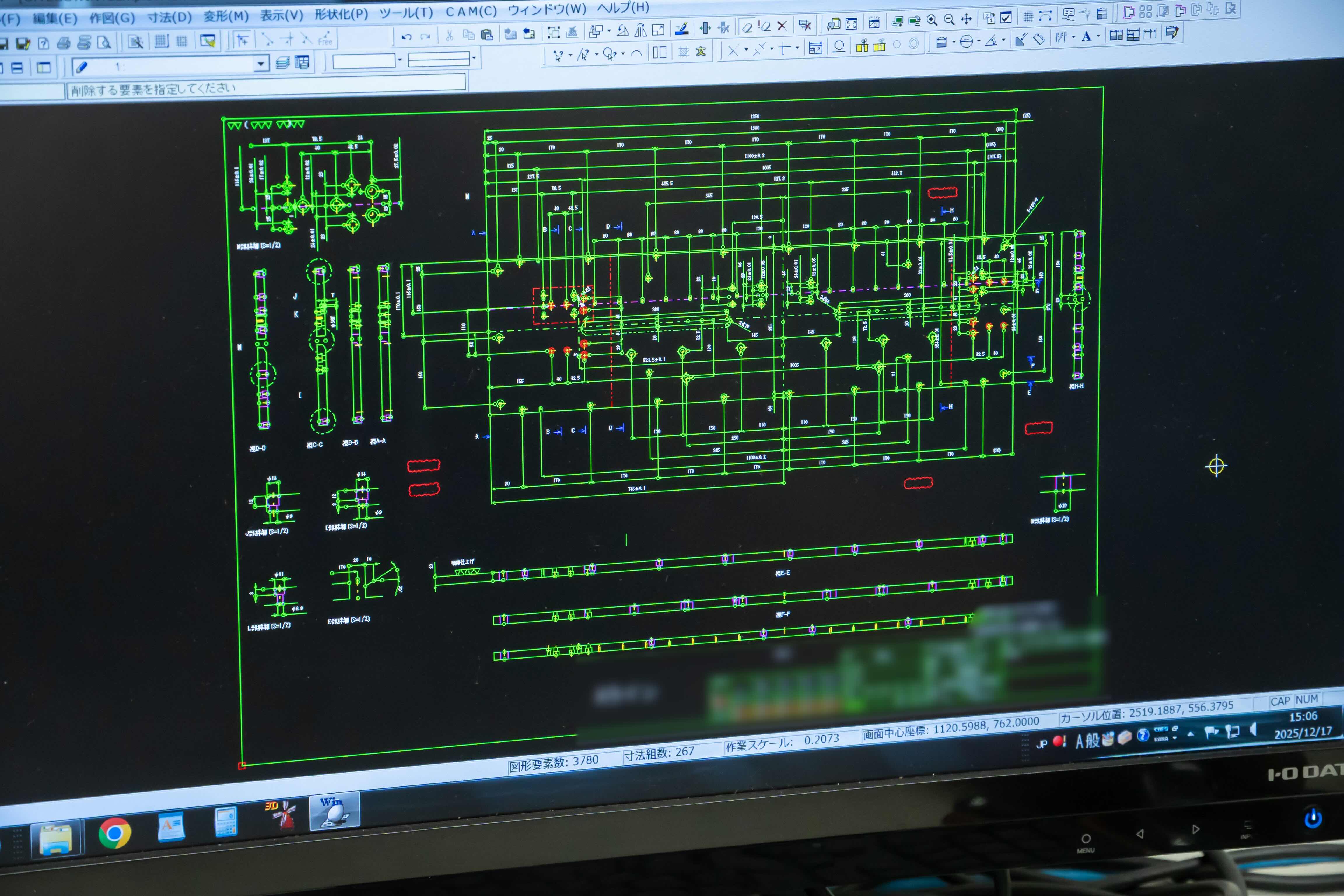This screenshot has width=1344, height=896.
Task: Open Chrome from the taskbar
Action: 114,833
